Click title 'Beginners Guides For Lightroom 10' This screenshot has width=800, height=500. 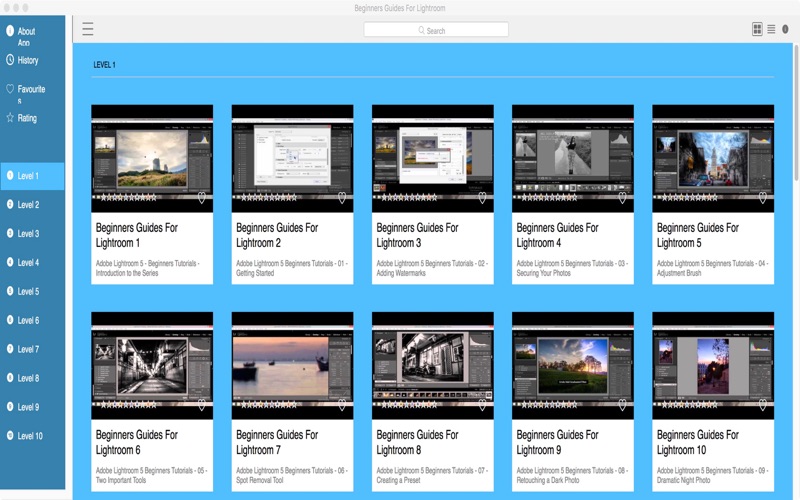coord(698,442)
